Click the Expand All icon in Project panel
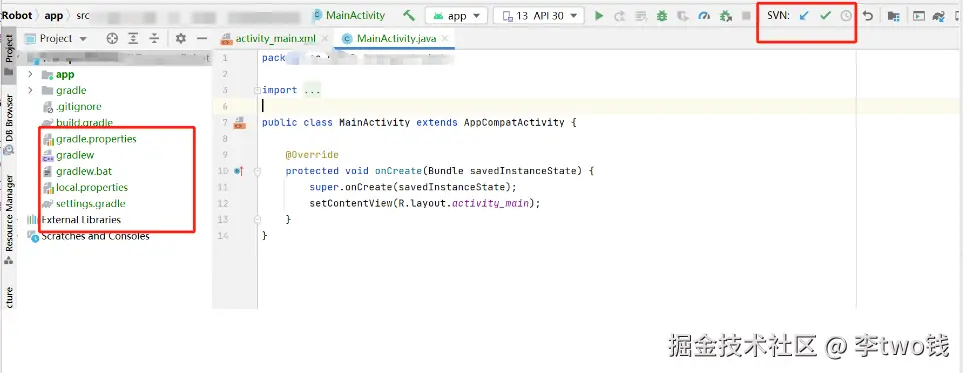Screen dimensions: 963x373 pos(133,38)
